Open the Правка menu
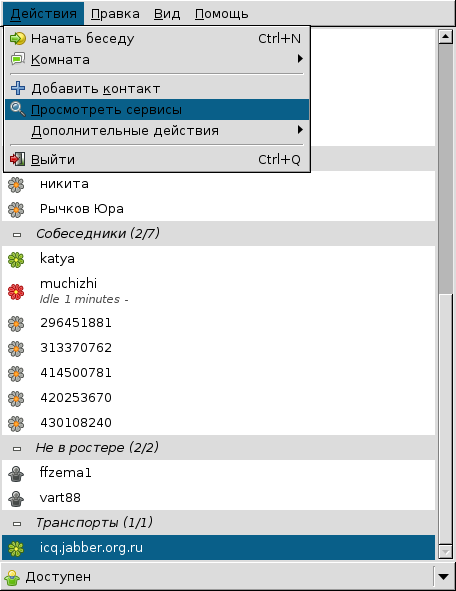The image size is (456, 591). point(115,14)
